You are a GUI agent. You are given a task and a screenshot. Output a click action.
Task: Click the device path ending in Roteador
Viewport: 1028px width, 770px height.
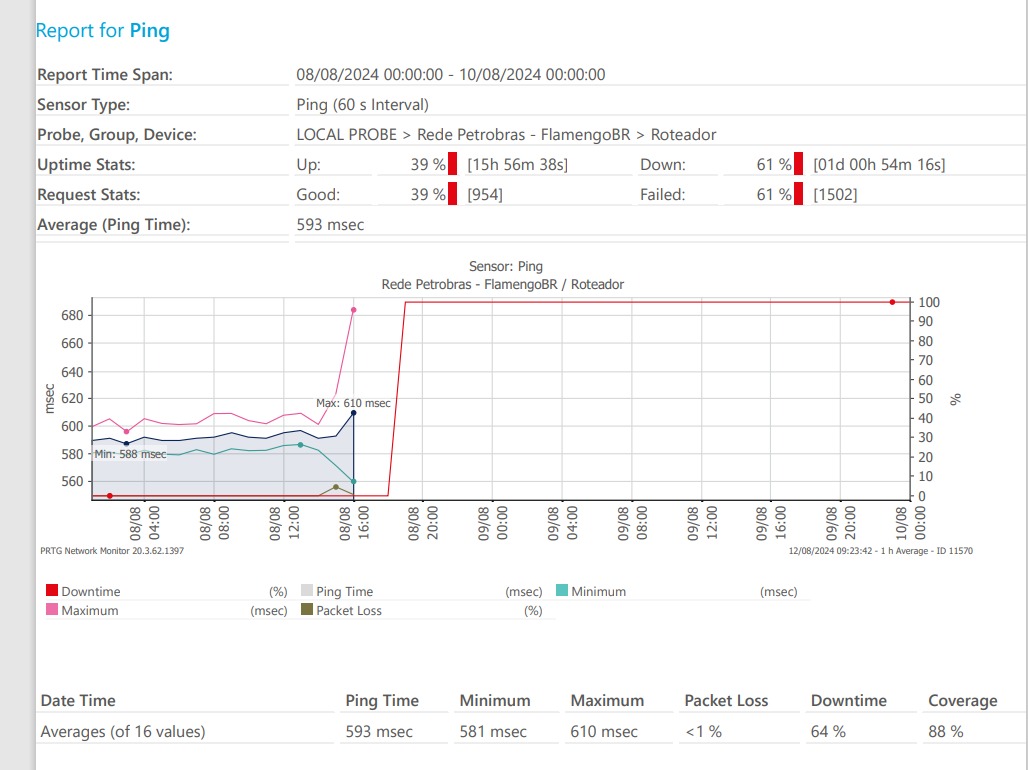pos(506,135)
